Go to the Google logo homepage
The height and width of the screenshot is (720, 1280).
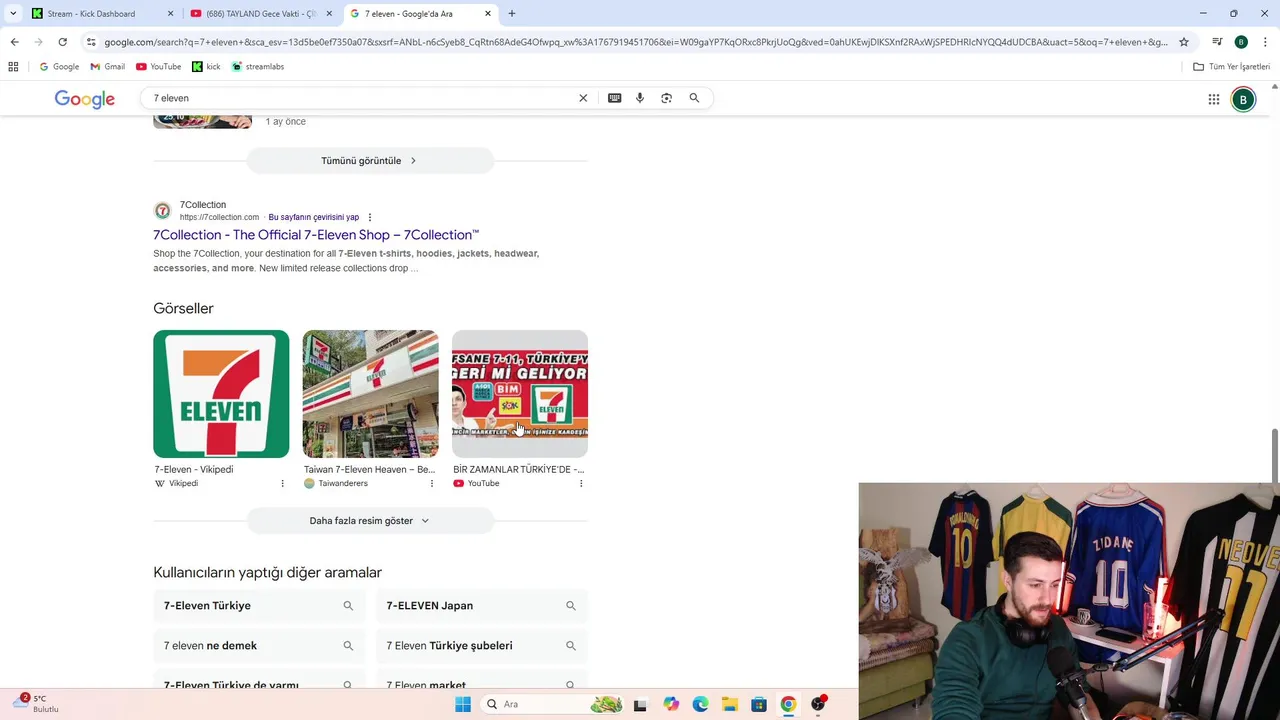(x=84, y=99)
